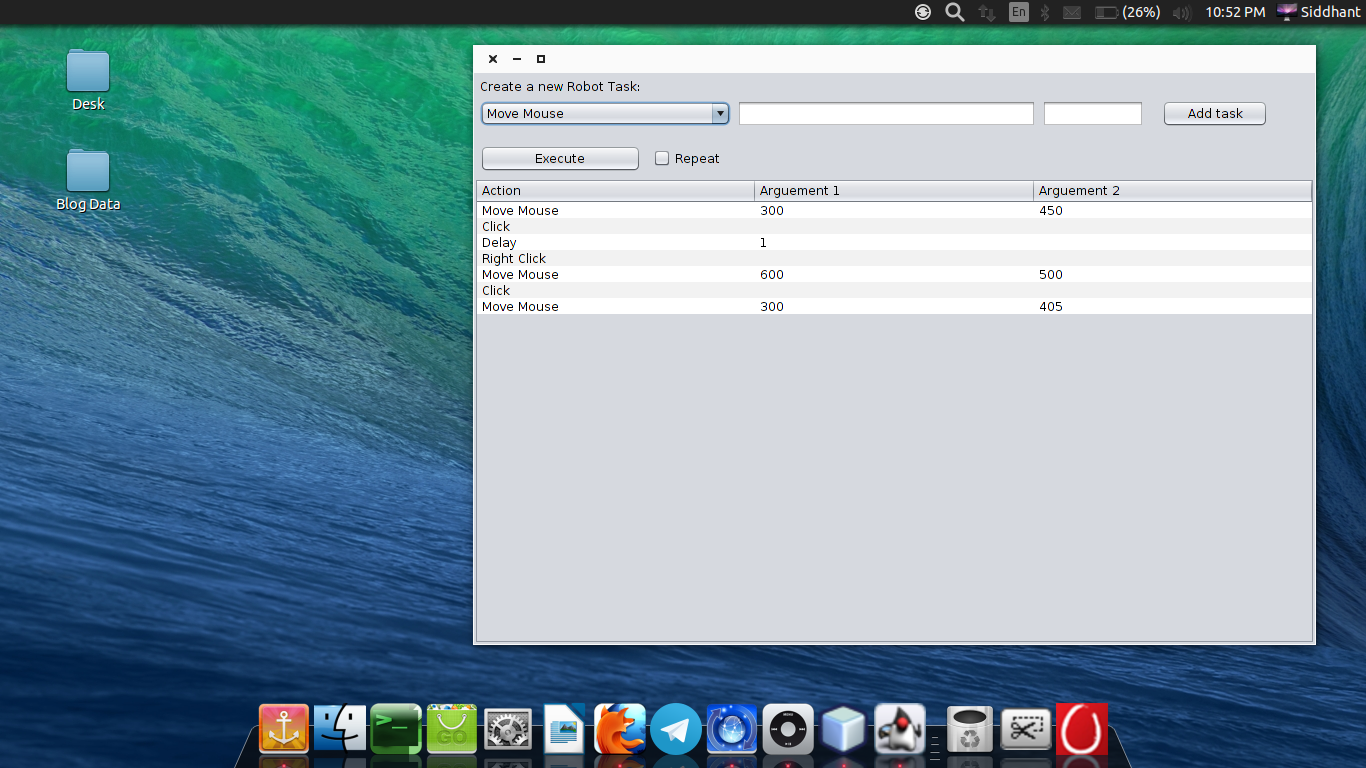Image resolution: width=1366 pixels, height=768 pixels.
Task: Open the search magnifier in the top panel
Action: 954,12
